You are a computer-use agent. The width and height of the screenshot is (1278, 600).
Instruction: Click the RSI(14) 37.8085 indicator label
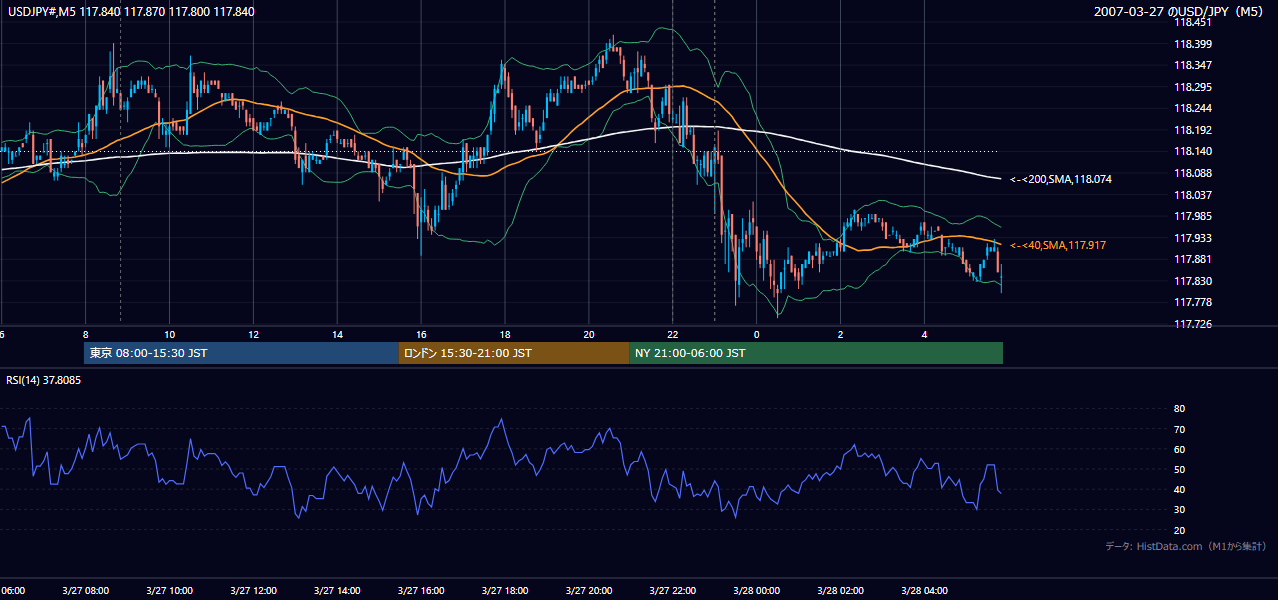click(x=44, y=380)
